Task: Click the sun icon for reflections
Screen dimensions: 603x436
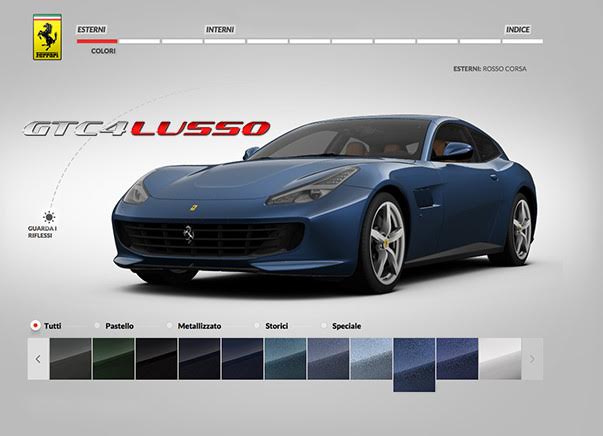Action: (47, 216)
